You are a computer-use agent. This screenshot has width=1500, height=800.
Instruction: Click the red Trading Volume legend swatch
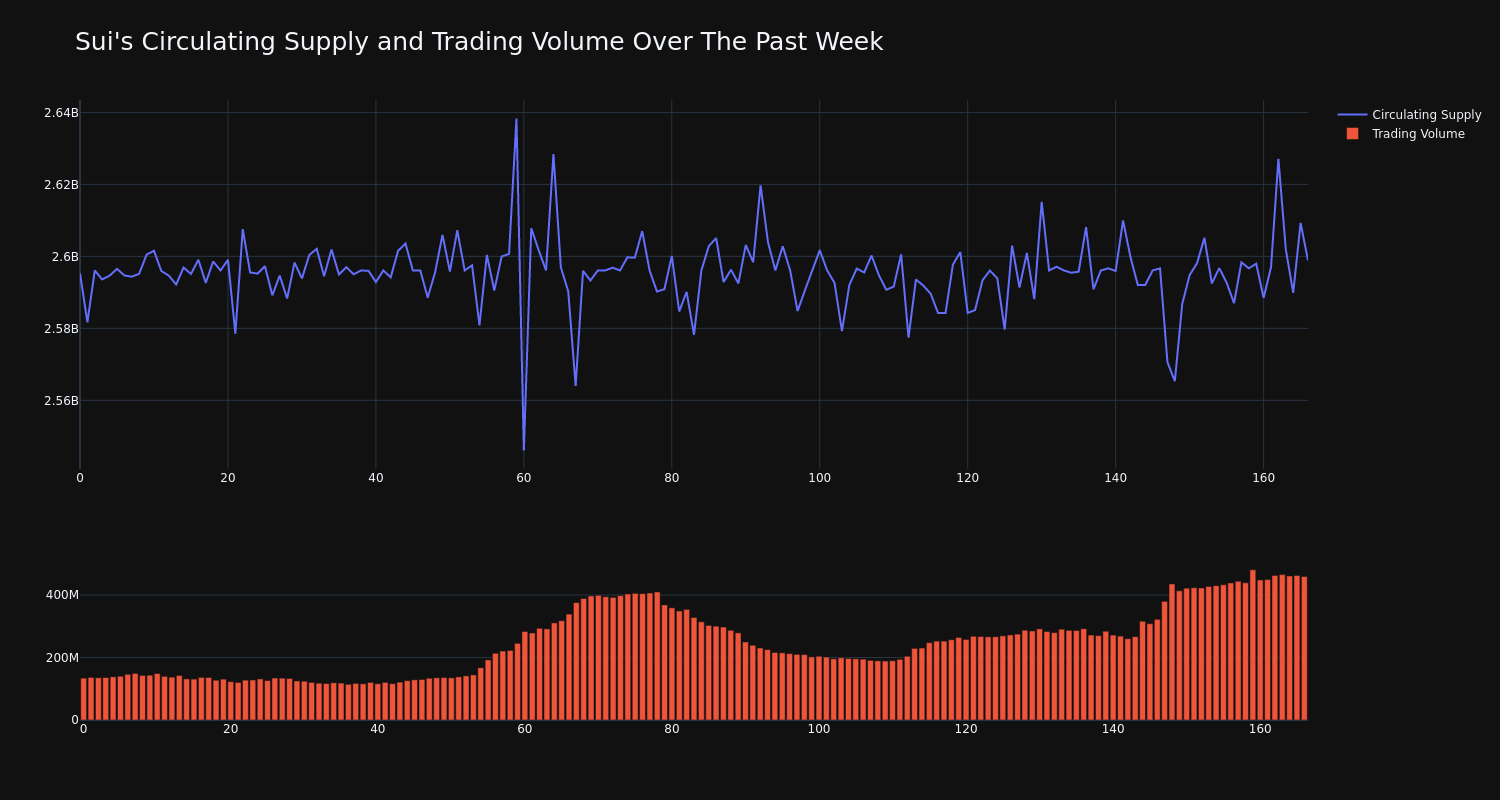tap(1352, 134)
